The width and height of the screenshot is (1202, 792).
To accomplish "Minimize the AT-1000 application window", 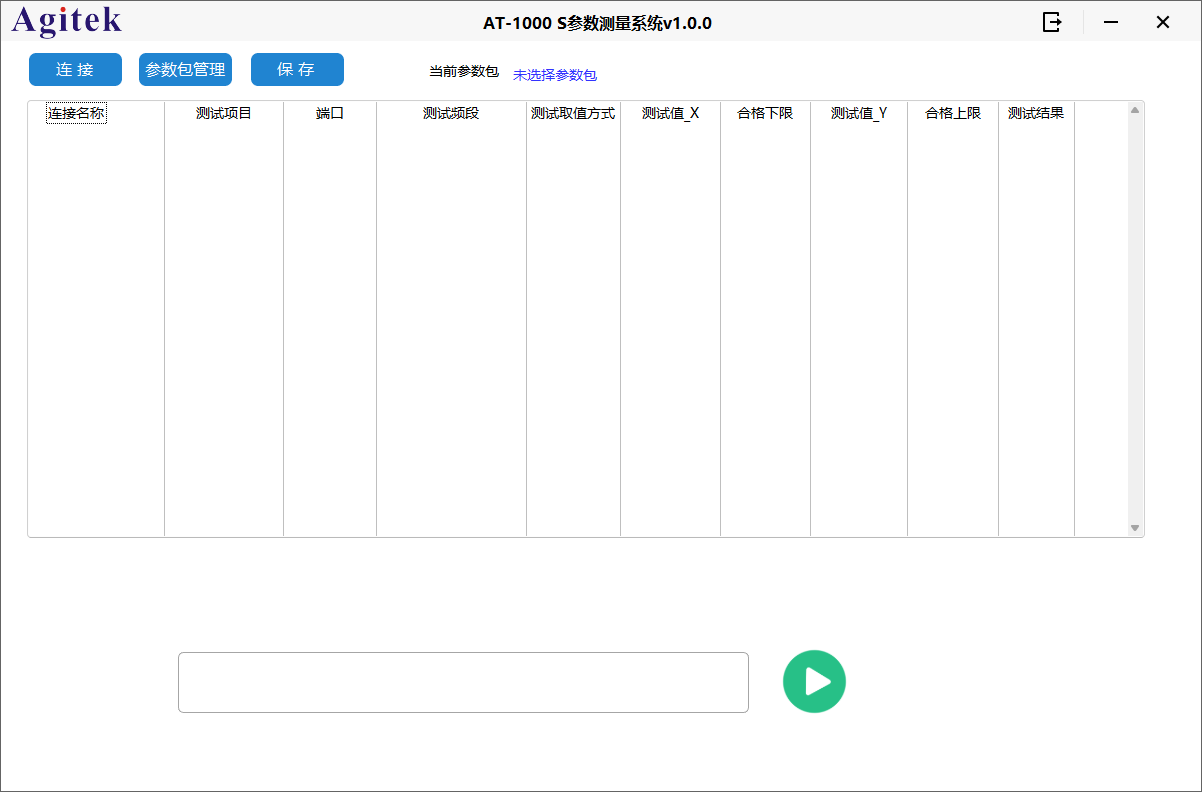I will (x=1110, y=21).
